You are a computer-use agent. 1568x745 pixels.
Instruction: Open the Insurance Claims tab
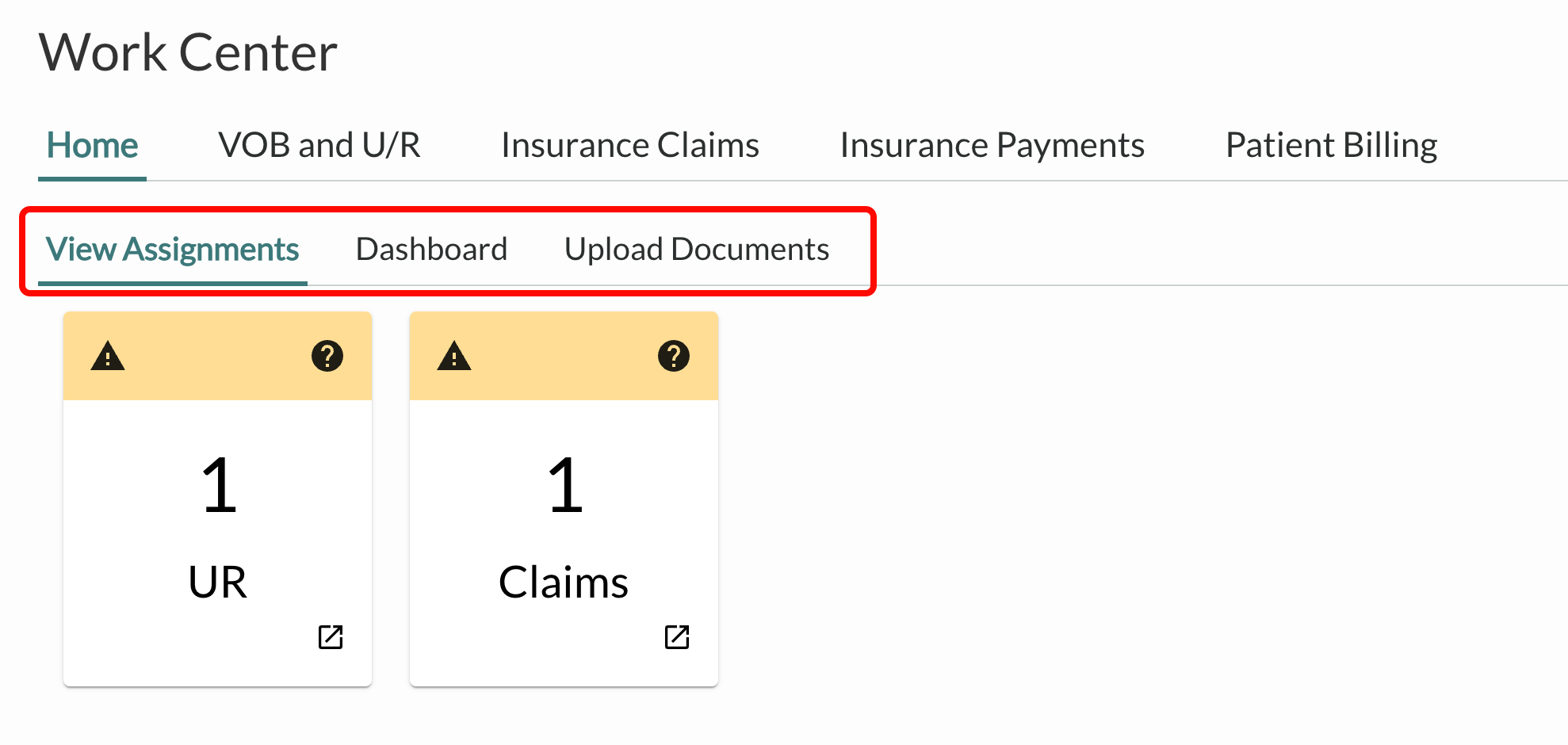(630, 146)
